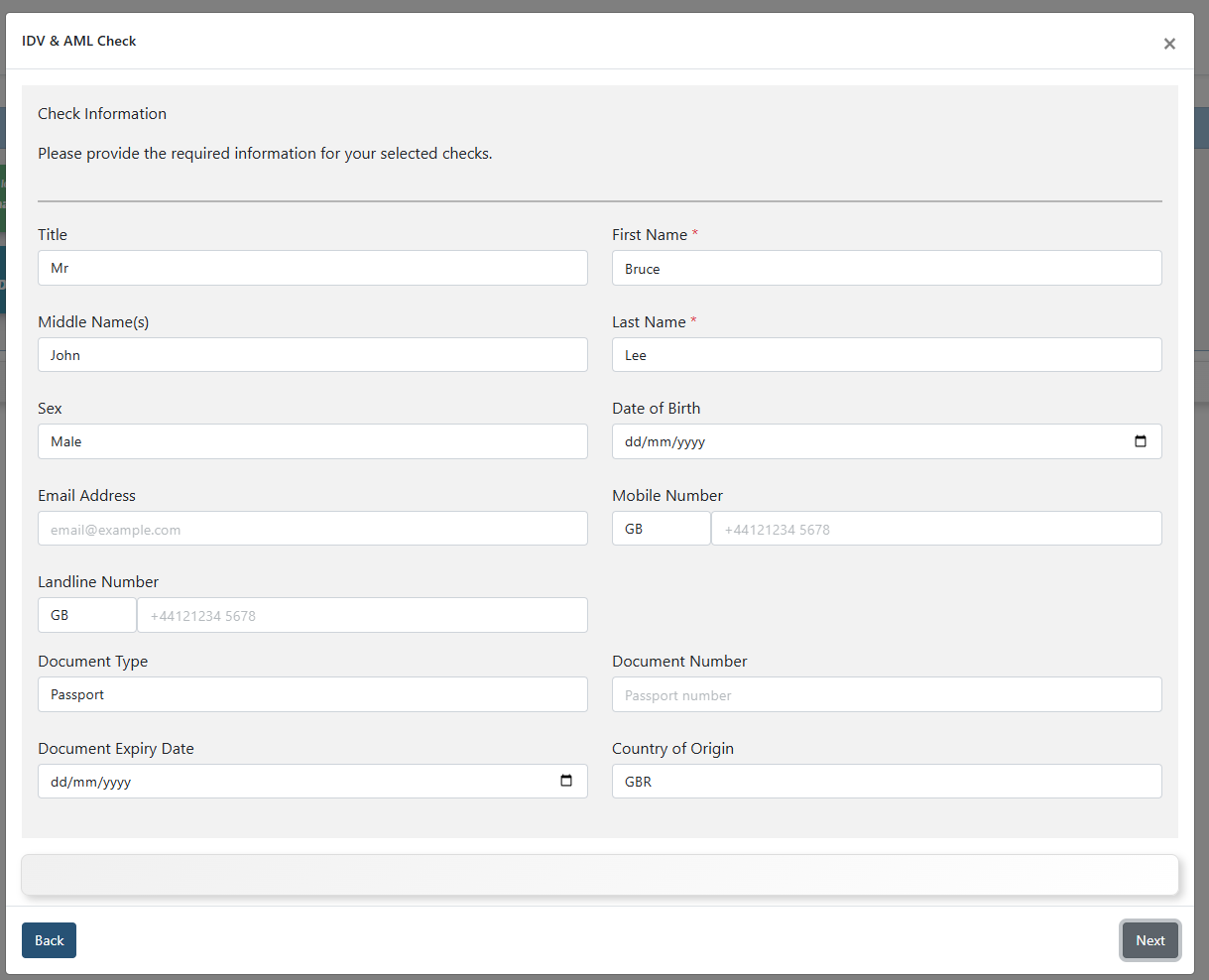Close the IDV & AML Check dialog
The height and width of the screenshot is (980, 1209).
coord(1169,44)
